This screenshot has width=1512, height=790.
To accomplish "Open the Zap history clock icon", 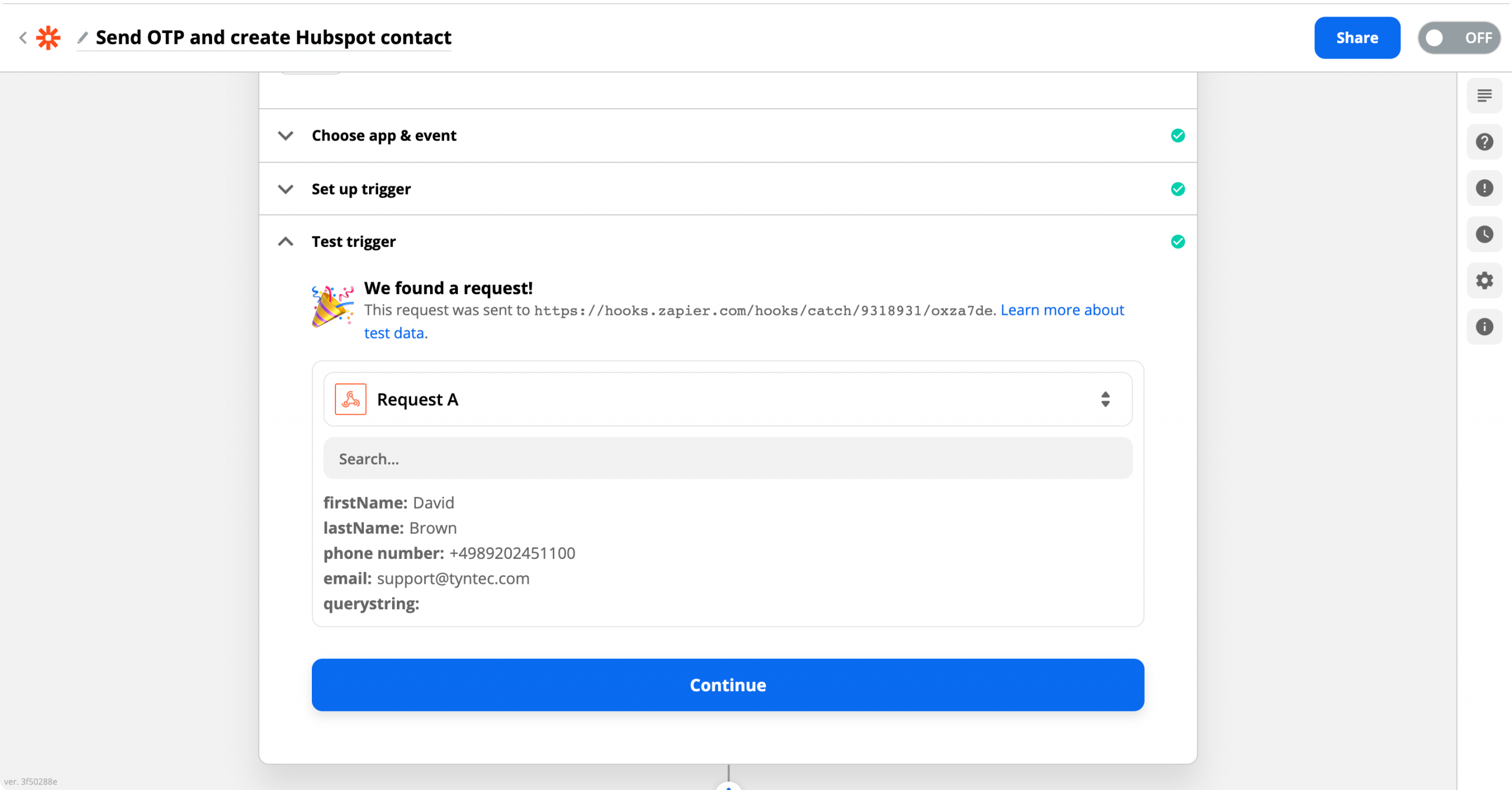I will coord(1484,235).
